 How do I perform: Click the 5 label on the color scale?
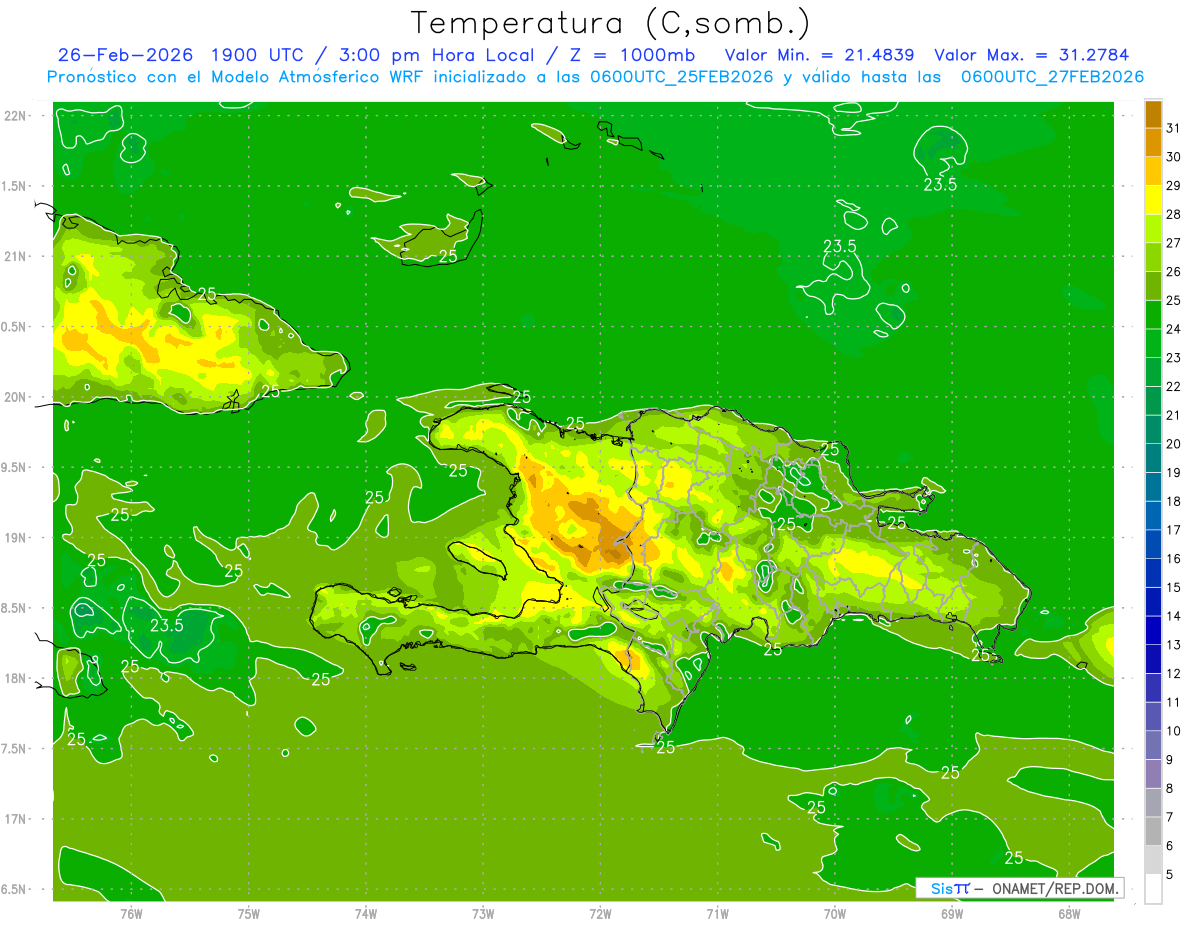coord(1170,875)
